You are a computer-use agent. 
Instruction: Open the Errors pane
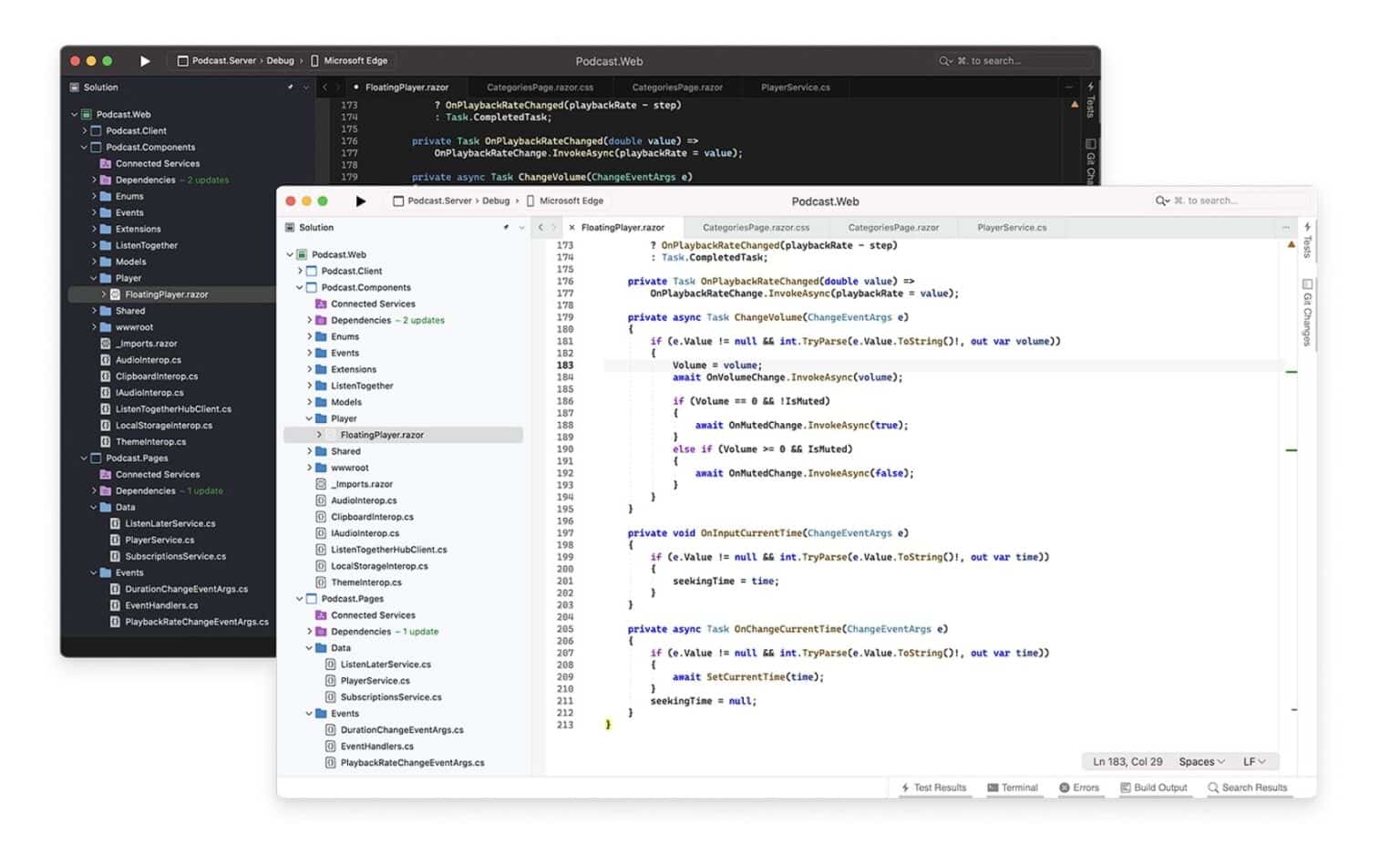click(1079, 788)
